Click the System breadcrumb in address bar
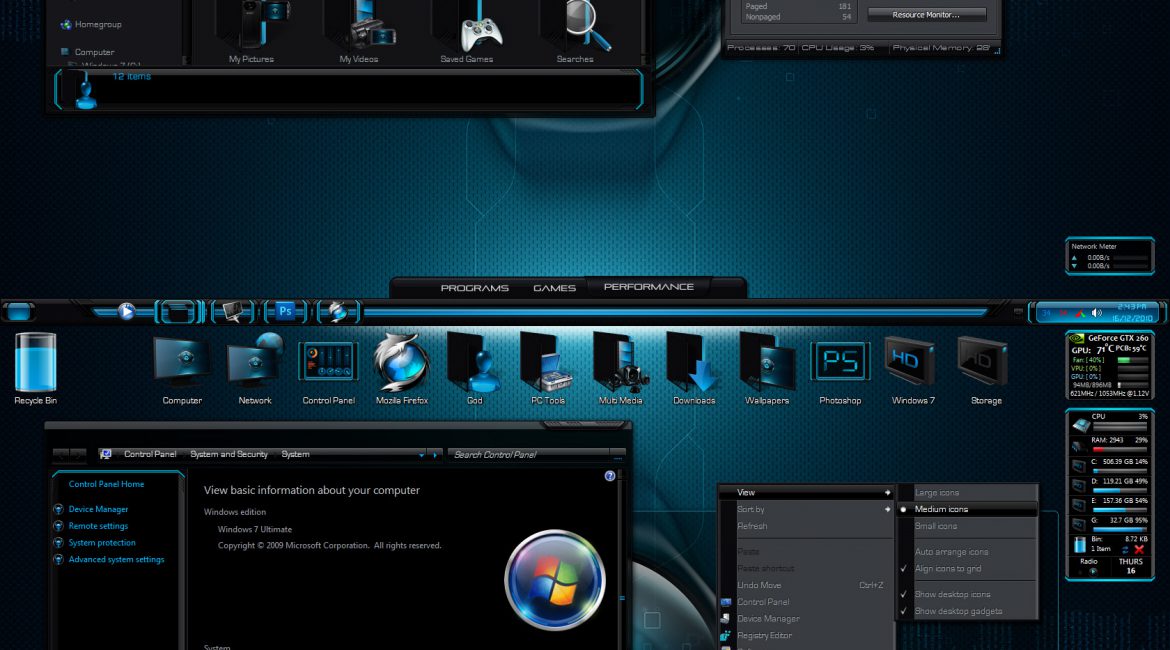 pyautogui.click(x=295, y=454)
